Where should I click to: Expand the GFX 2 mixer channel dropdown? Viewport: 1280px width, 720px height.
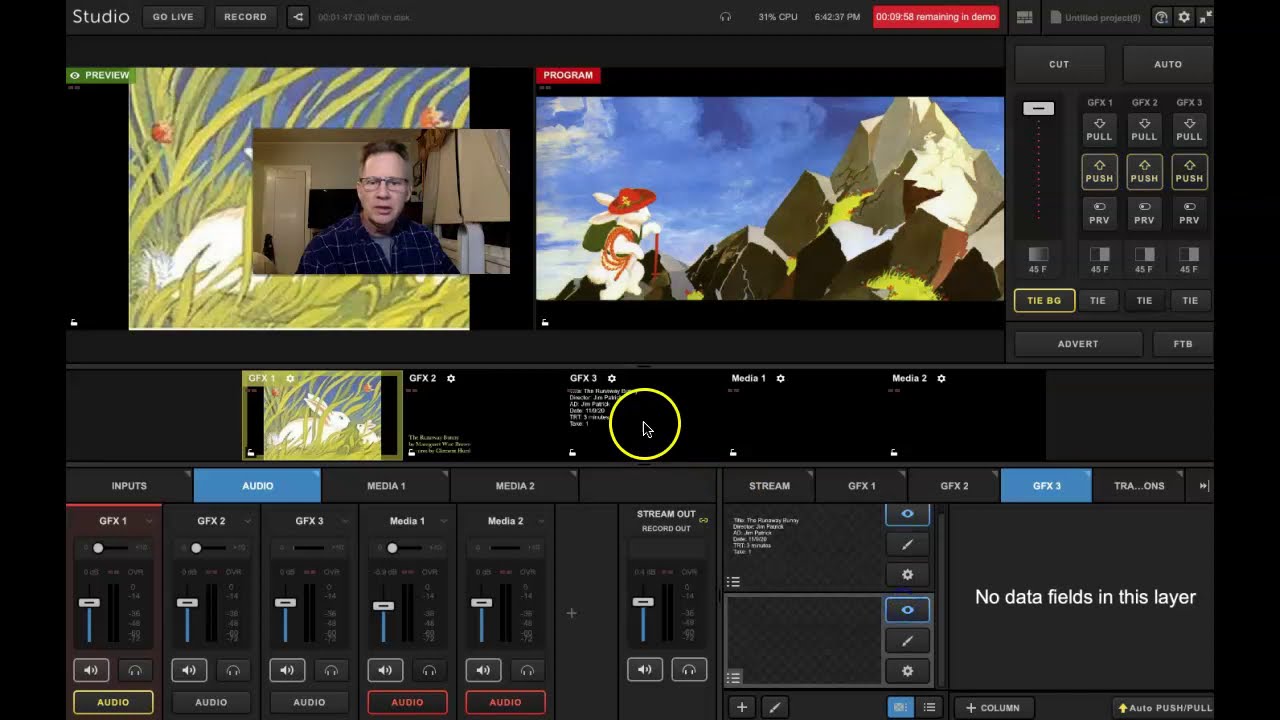(x=248, y=521)
